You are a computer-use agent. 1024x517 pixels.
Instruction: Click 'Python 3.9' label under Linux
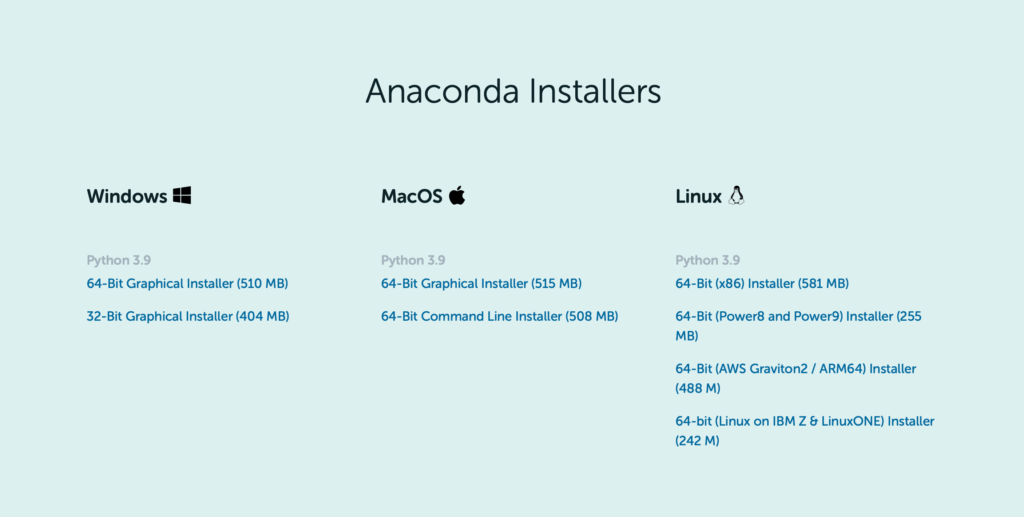[708, 260]
